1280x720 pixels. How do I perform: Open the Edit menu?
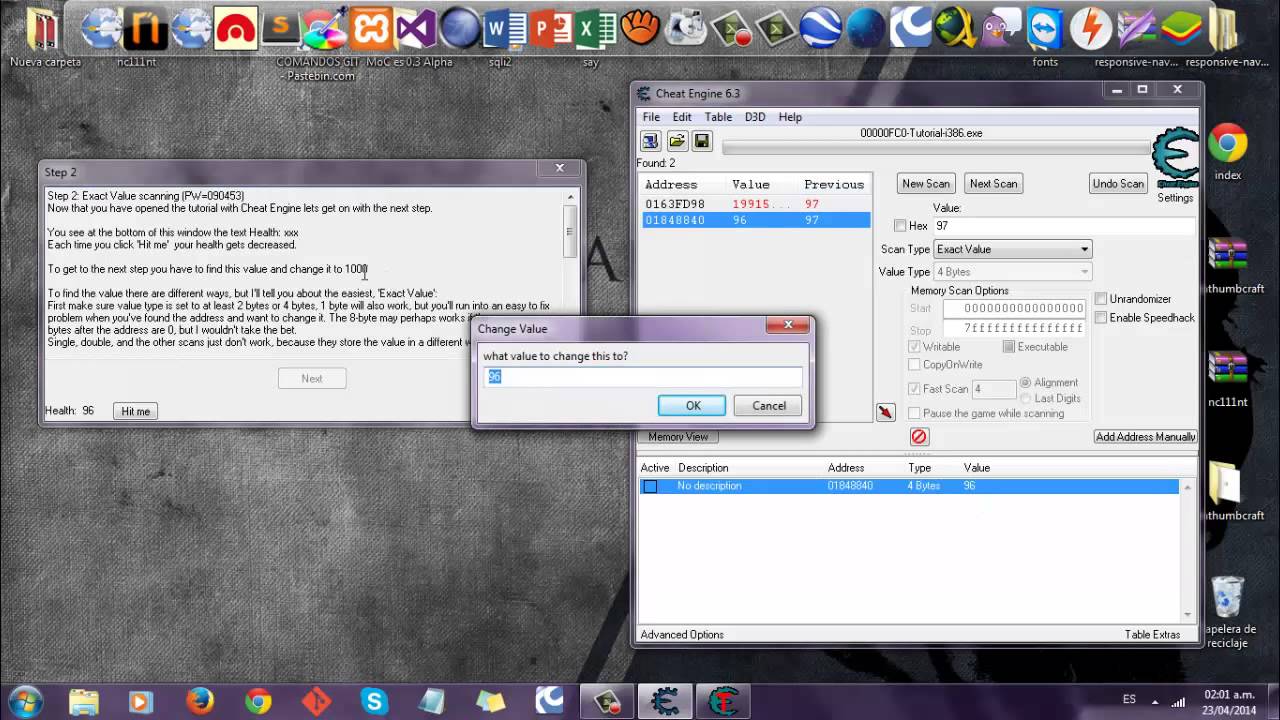[x=682, y=117]
